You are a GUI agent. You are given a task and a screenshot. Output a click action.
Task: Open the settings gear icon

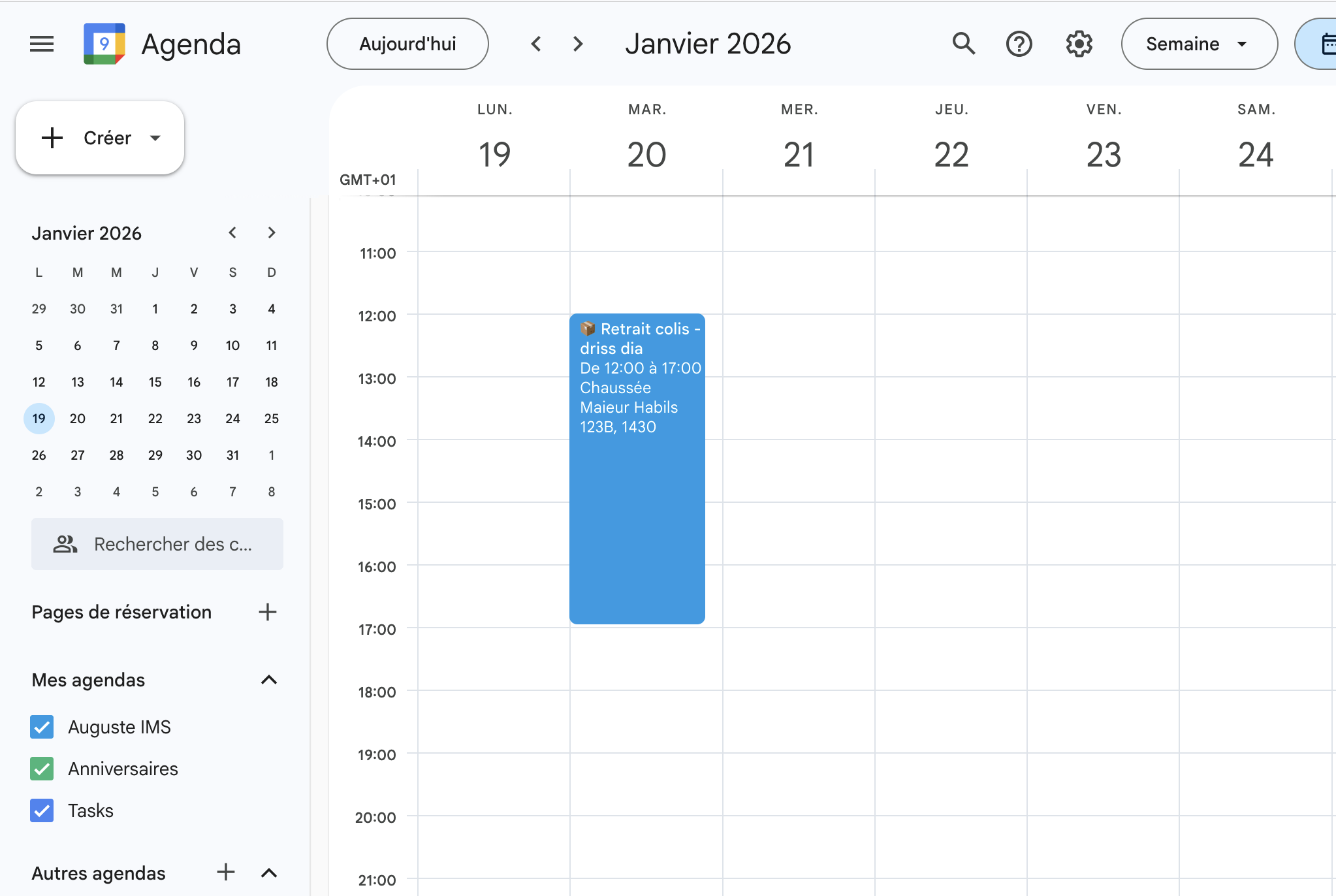pos(1079,44)
